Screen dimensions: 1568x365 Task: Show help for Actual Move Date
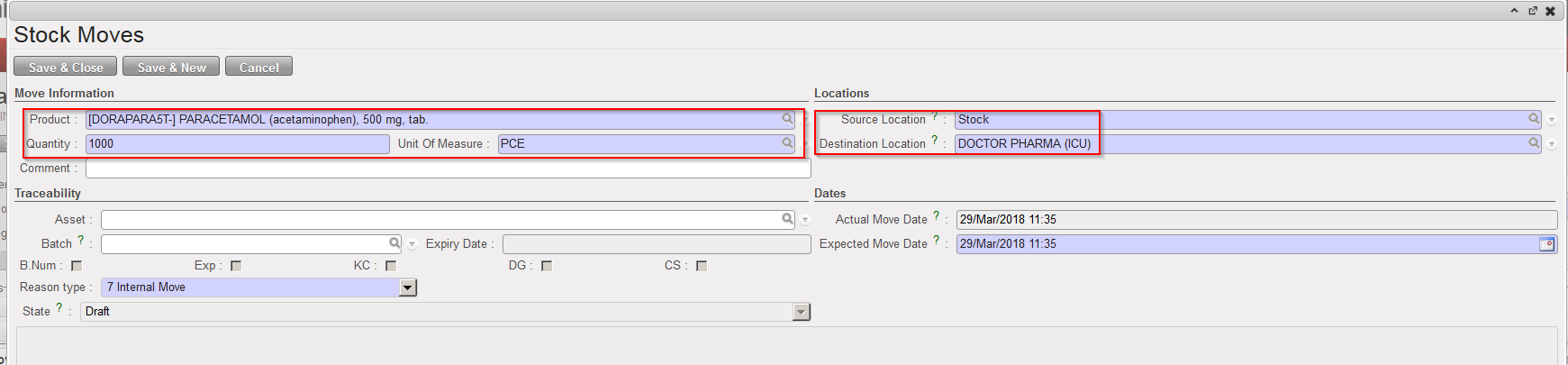tap(937, 216)
